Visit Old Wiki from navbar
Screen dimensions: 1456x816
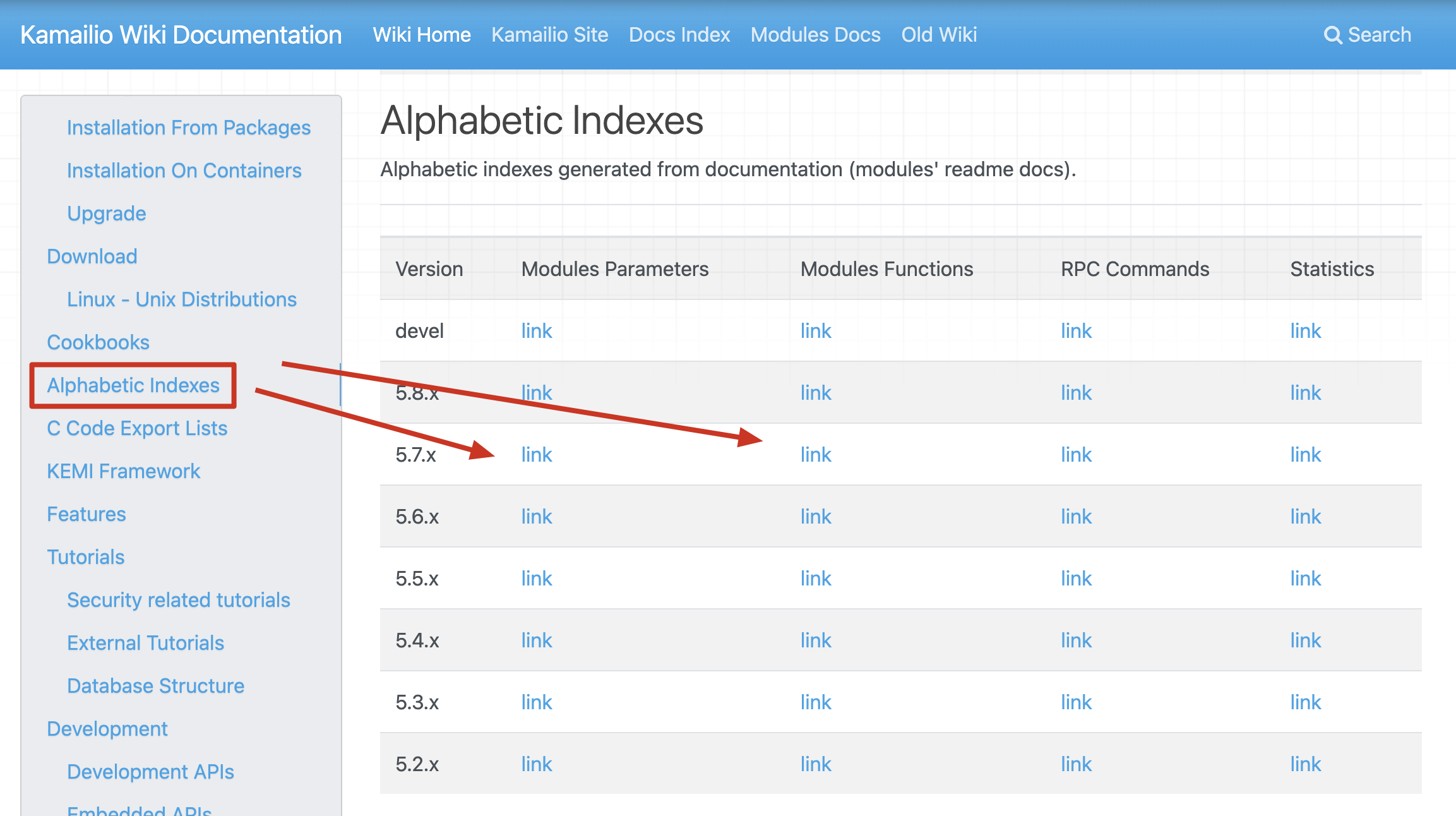pyautogui.click(x=939, y=35)
